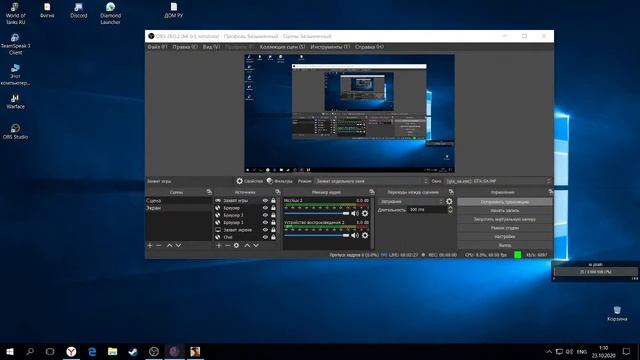Move the selected source up
Viewport: 640px width, 360px height.
247,245
